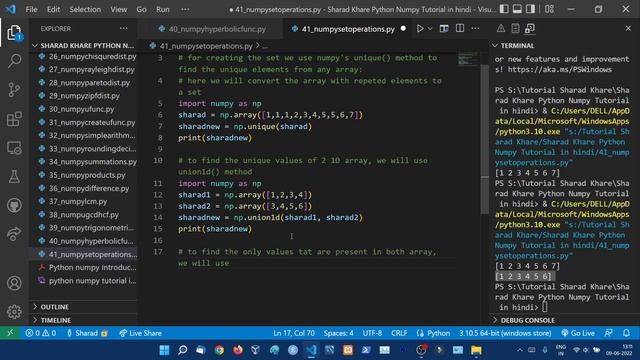Click Go Live server button

point(578,333)
